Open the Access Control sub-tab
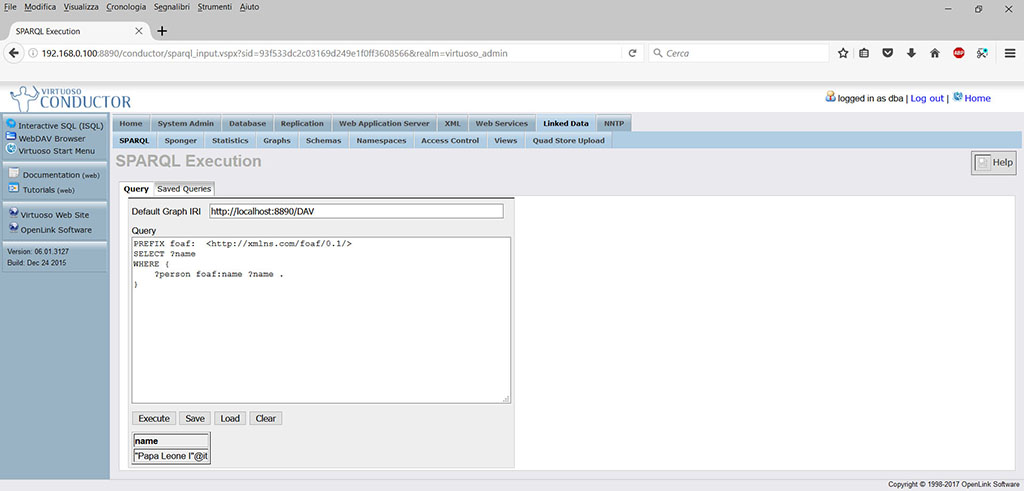 (450, 140)
